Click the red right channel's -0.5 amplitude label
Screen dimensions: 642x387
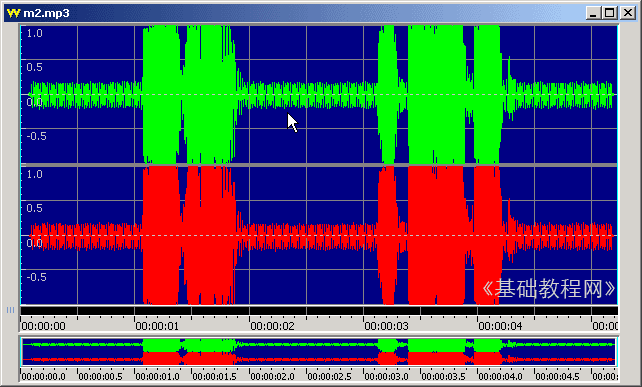[x=36, y=277]
